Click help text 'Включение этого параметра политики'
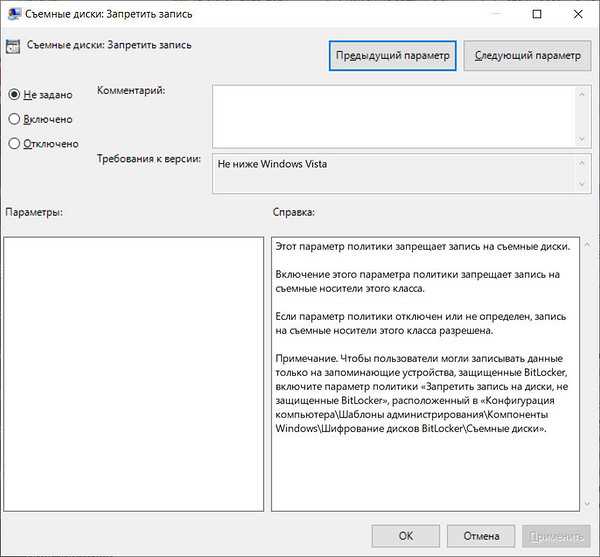600x557 pixels. 366,274
